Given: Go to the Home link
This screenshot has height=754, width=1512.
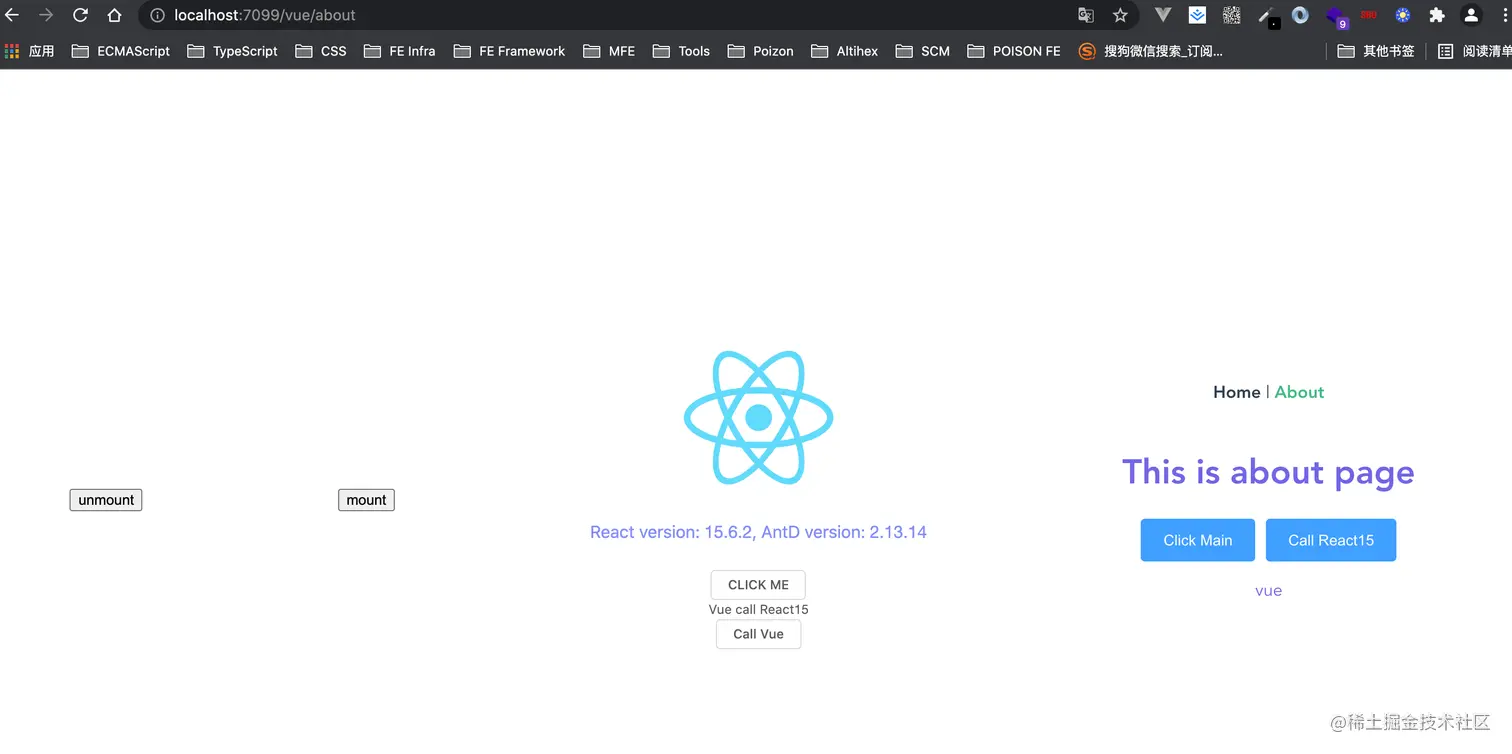Looking at the screenshot, I should coord(1236,392).
